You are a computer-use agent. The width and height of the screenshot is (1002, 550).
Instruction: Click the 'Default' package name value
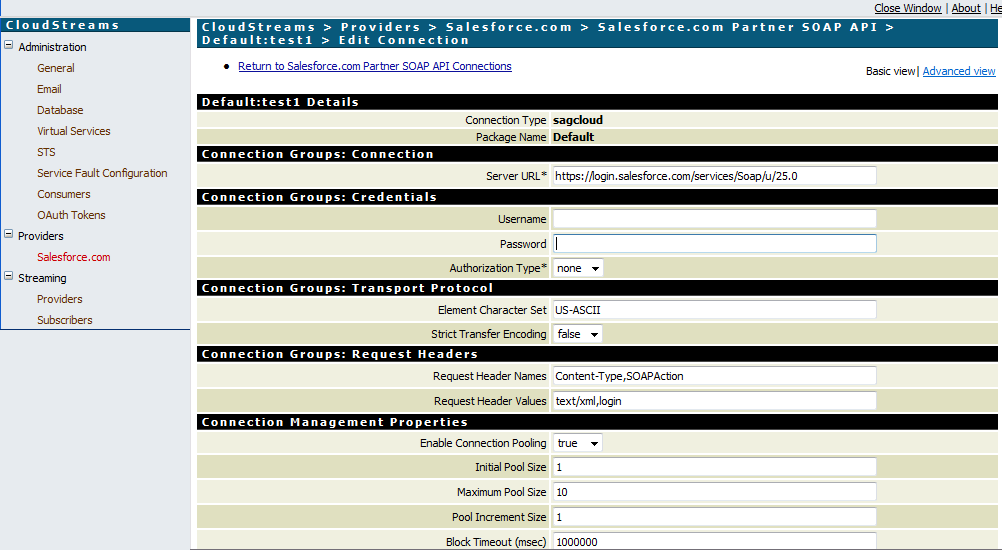click(573, 137)
